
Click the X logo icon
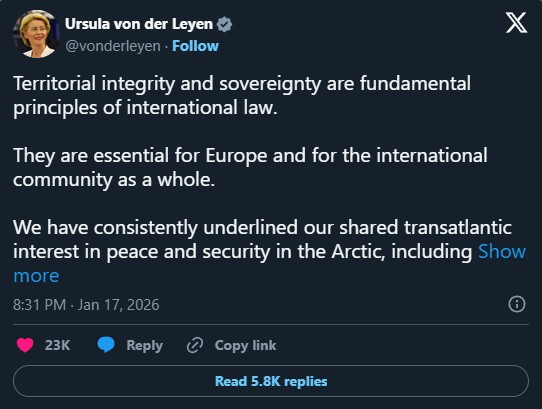pyautogui.click(x=516, y=23)
